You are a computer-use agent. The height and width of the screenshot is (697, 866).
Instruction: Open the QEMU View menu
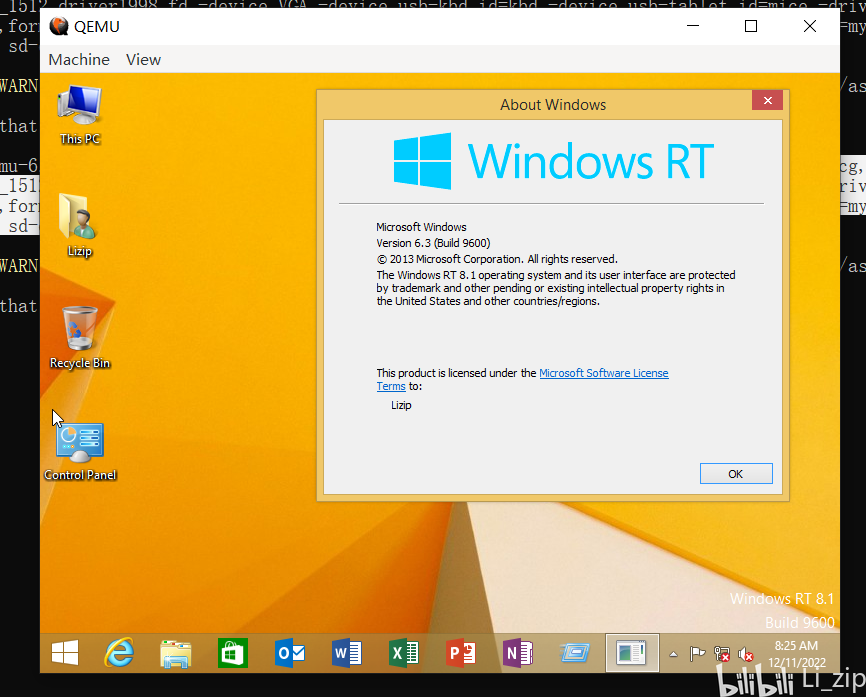143,60
